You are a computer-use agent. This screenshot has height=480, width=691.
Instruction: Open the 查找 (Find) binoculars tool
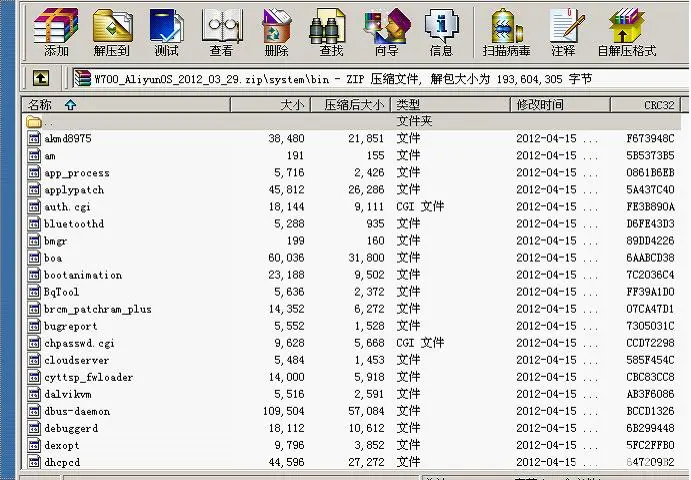pos(331,32)
